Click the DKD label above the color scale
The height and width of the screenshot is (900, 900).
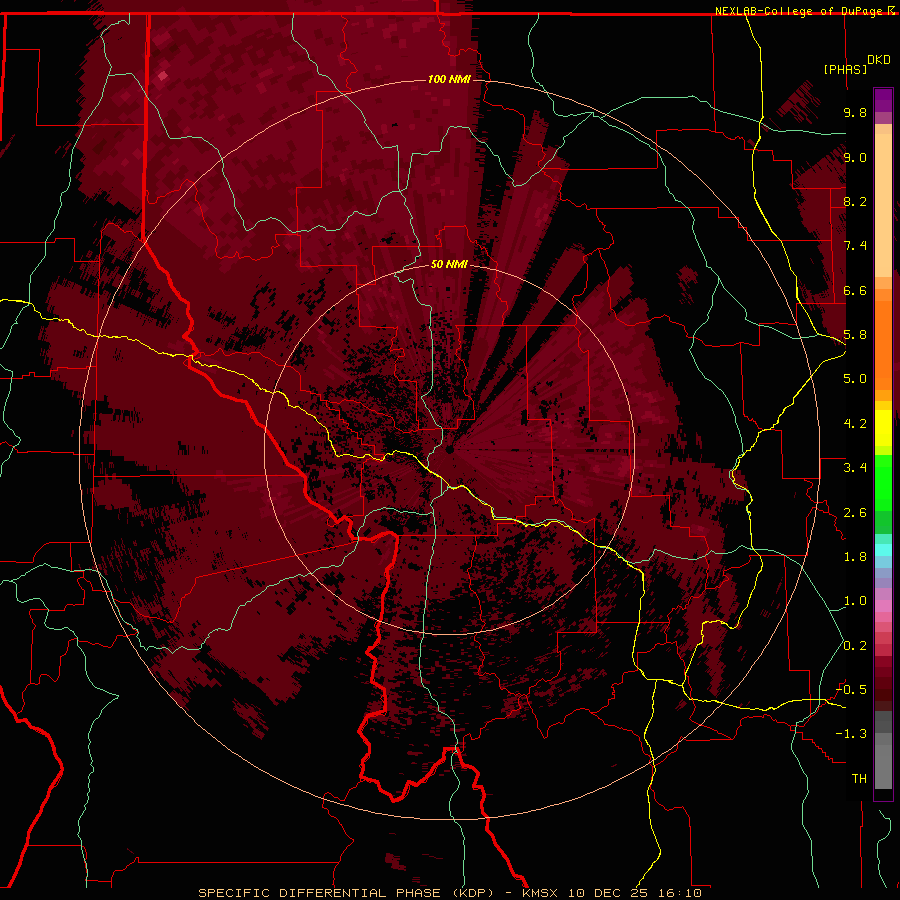pyautogui.click(x=879, y=60)
